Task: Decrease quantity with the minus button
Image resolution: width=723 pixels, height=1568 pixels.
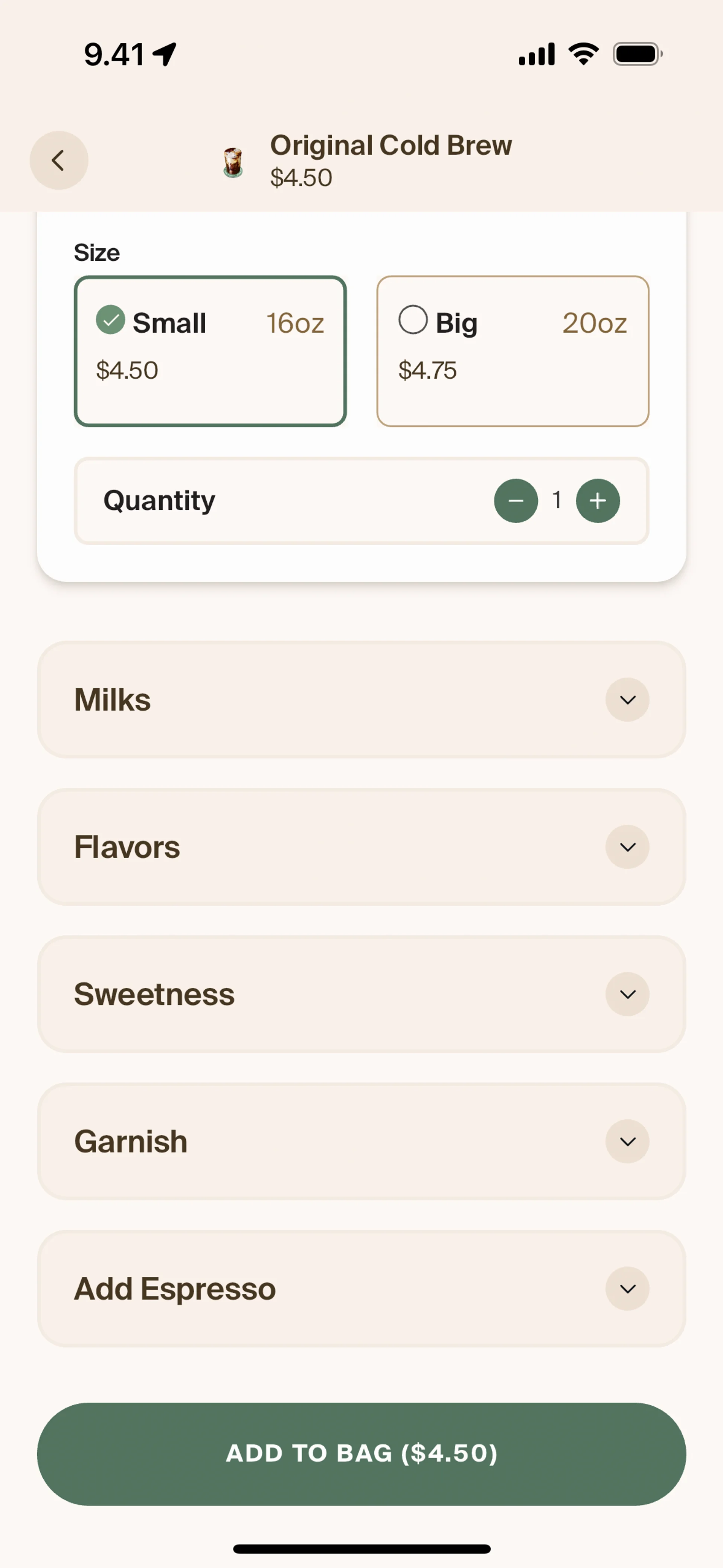Action: tap(516, 501)
